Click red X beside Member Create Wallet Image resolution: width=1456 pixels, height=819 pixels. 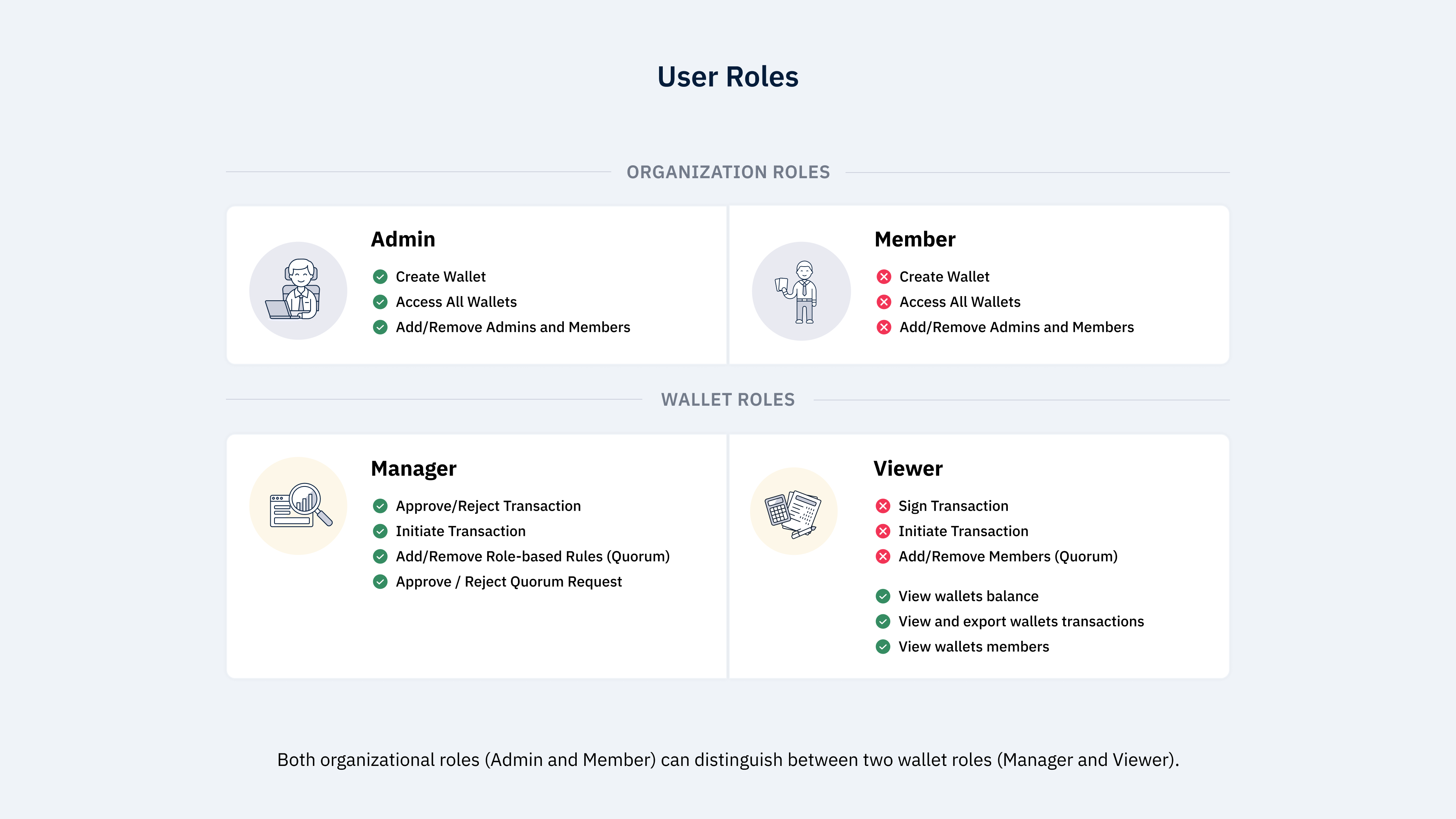coord(884,277)
